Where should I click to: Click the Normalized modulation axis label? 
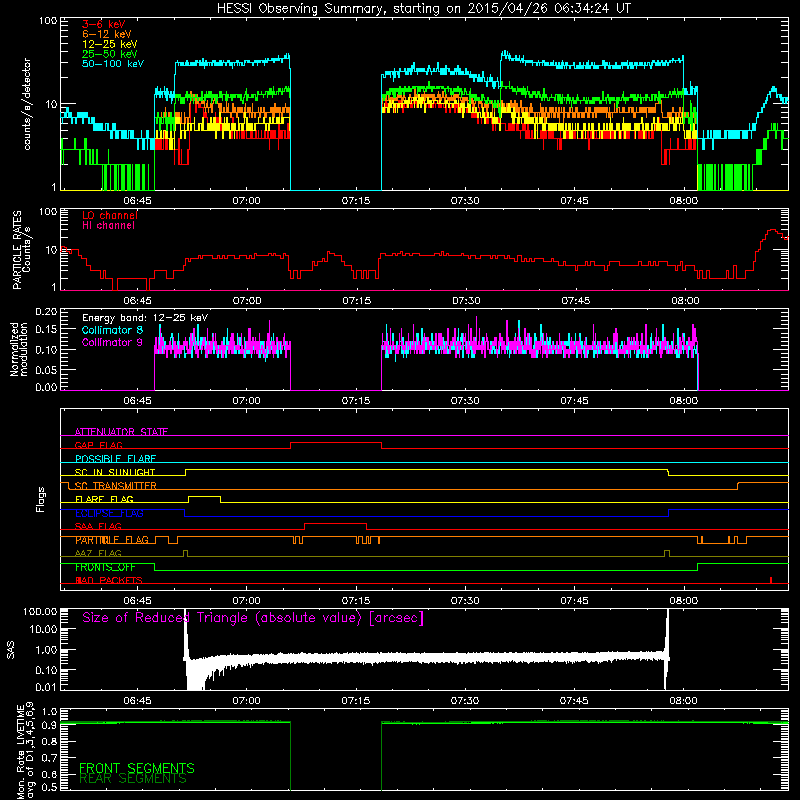tap(19, 349)
